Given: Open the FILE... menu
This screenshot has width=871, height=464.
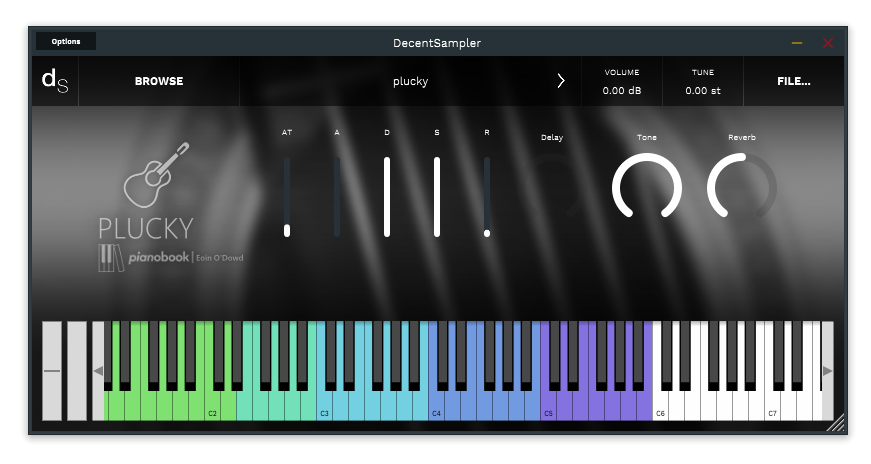Looking at the screenshot, I should pos(793,81).
